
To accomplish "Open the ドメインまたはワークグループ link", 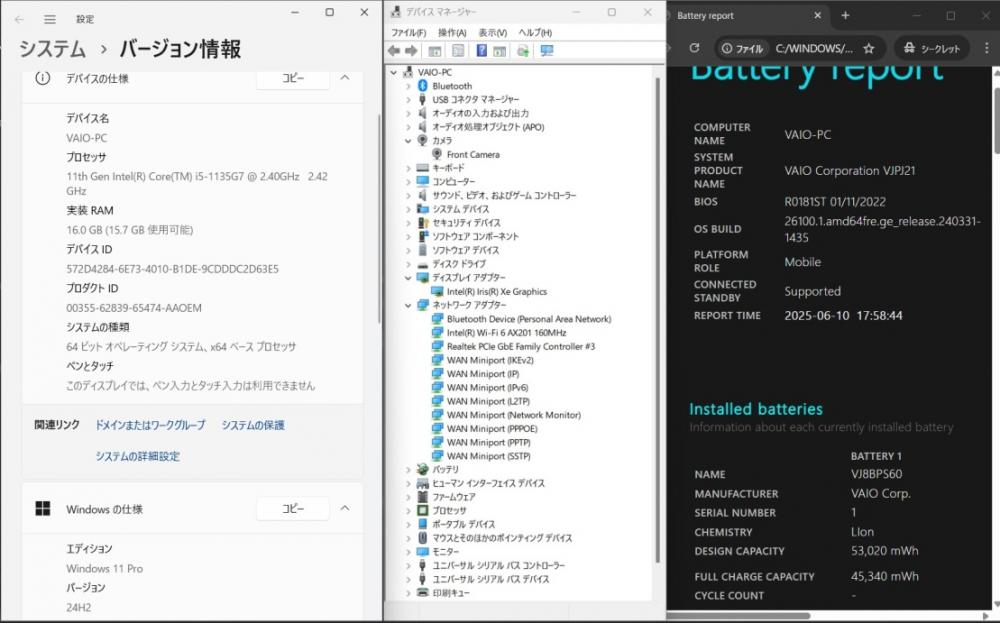I will (x=151, y=425).
